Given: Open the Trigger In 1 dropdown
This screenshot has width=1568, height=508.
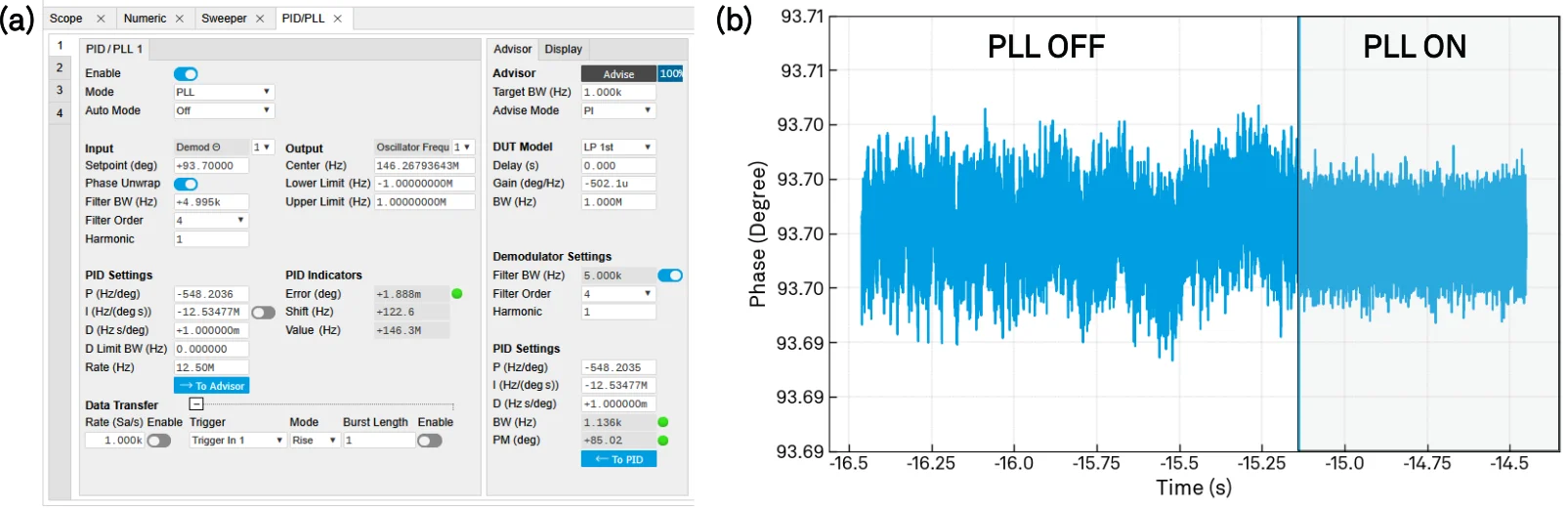Looking at the screenshot, I should click(237, 441).
